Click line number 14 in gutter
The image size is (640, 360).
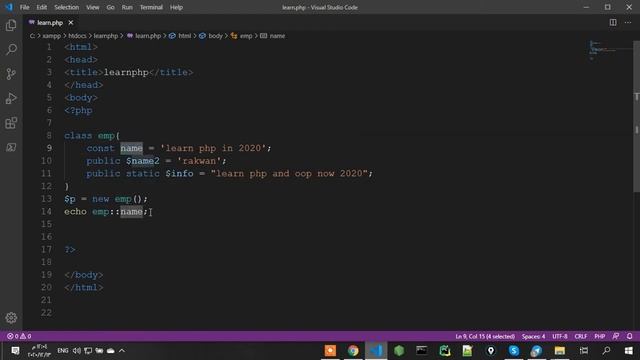(47, 211)
